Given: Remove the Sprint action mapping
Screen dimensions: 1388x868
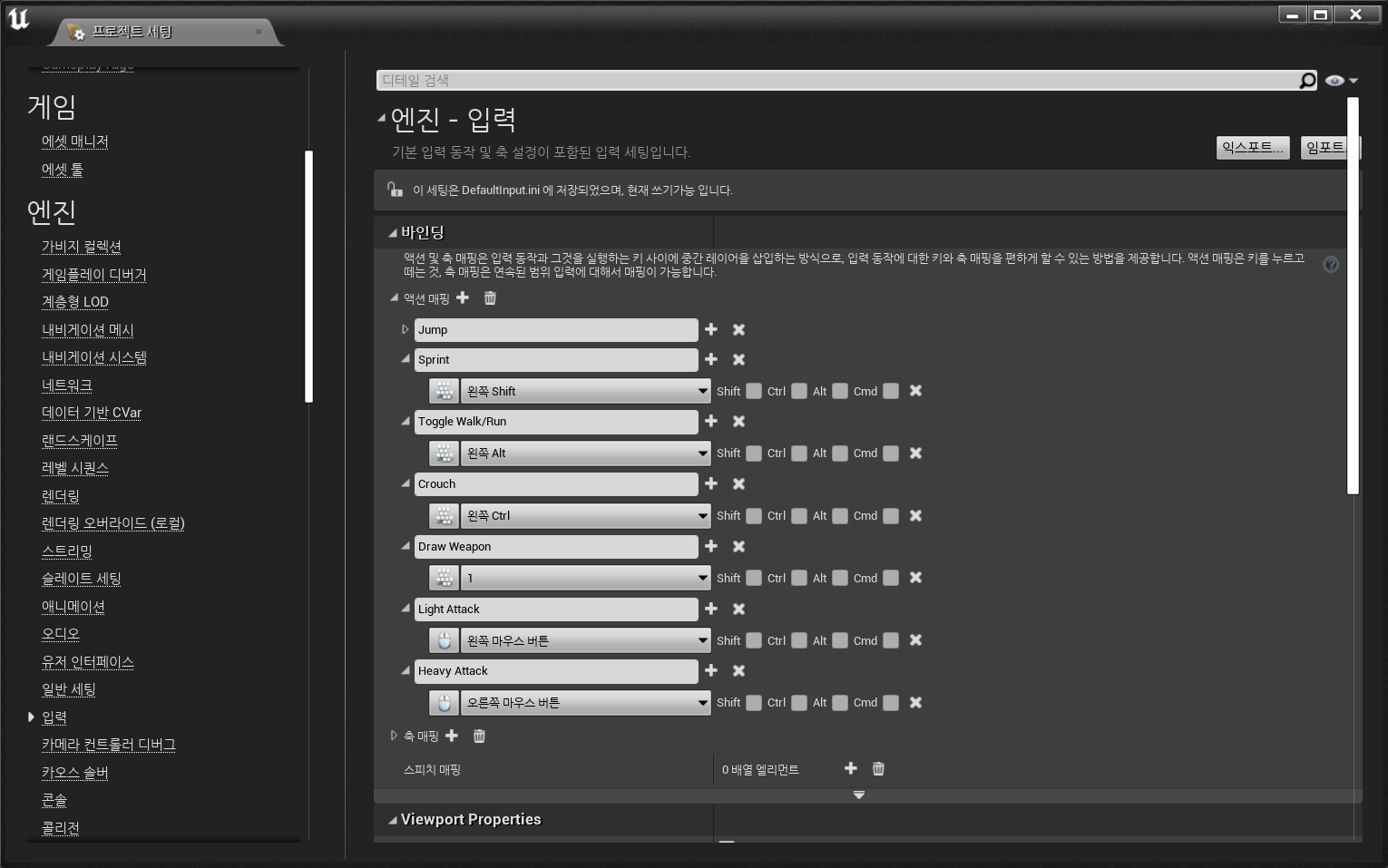Looking at the screenshot, I should coord(738,360).
